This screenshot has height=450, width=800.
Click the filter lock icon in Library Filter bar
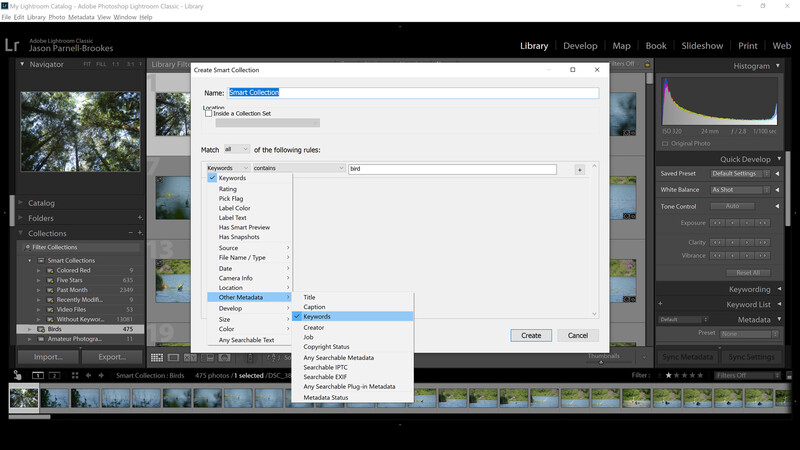(647, 64)
